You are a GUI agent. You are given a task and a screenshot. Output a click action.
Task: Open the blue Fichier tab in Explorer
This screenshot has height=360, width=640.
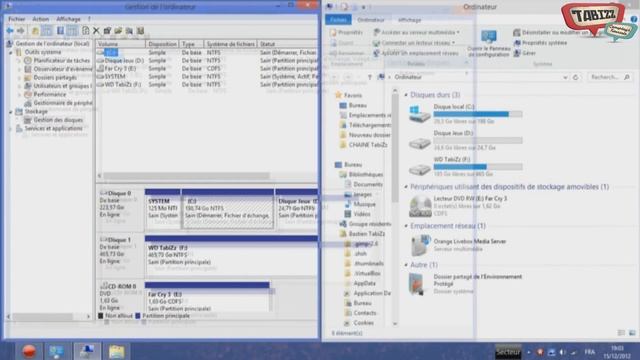338,20
